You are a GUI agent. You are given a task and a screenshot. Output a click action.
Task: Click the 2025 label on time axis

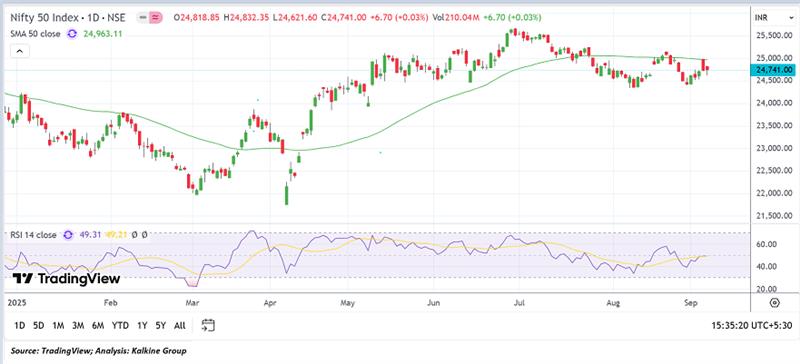[x=17, y=303]
